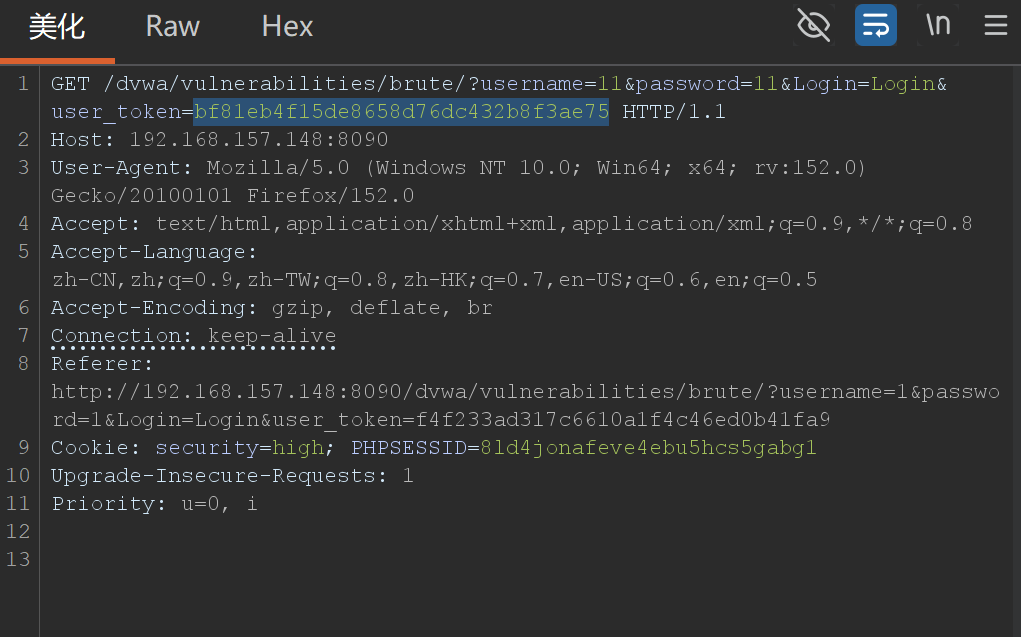This screenshot has width=1021, height=637.
Task: Click the Priority: u=0, i line
Action: tap(154, 503)
